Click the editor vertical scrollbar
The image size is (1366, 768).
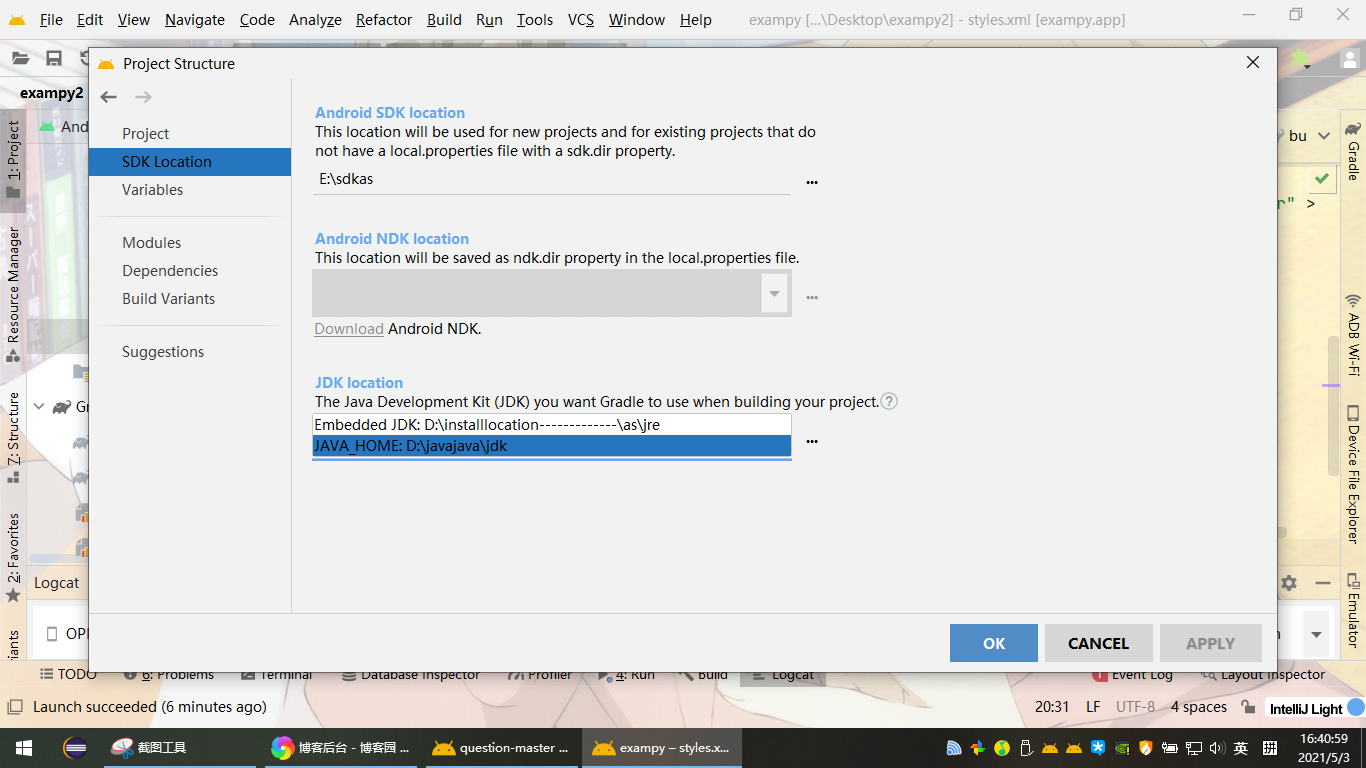(x=1331, y=405)
